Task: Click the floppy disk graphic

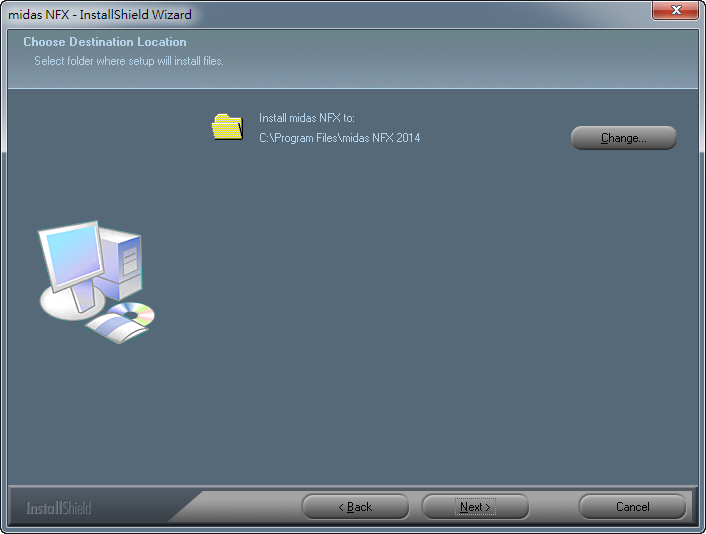Action: 110,329
